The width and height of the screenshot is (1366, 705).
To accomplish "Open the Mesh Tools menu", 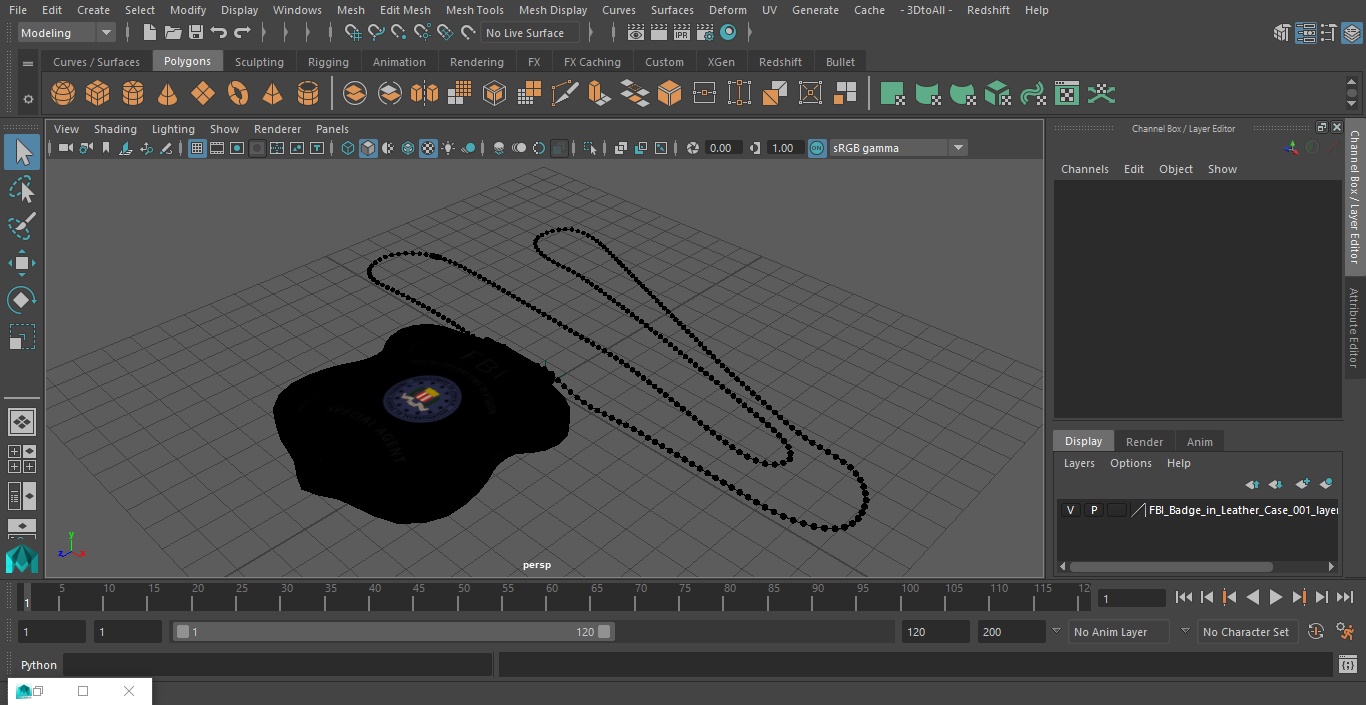I will [474, 10].
